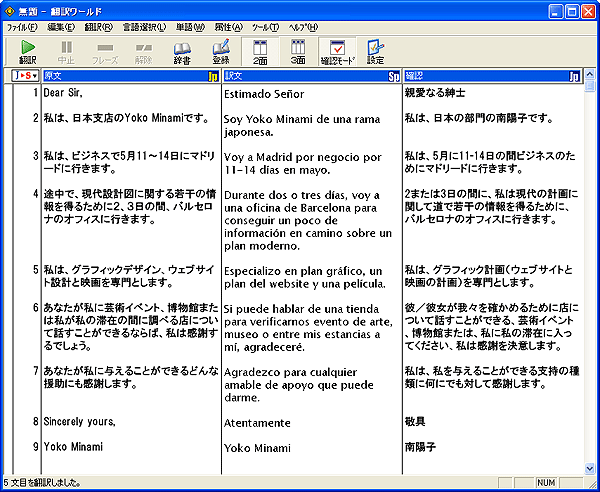This screenshot has width=600, height=492.
Task: Click back-translation '南陽子' in row 9
Action: [x=420, y=446]
